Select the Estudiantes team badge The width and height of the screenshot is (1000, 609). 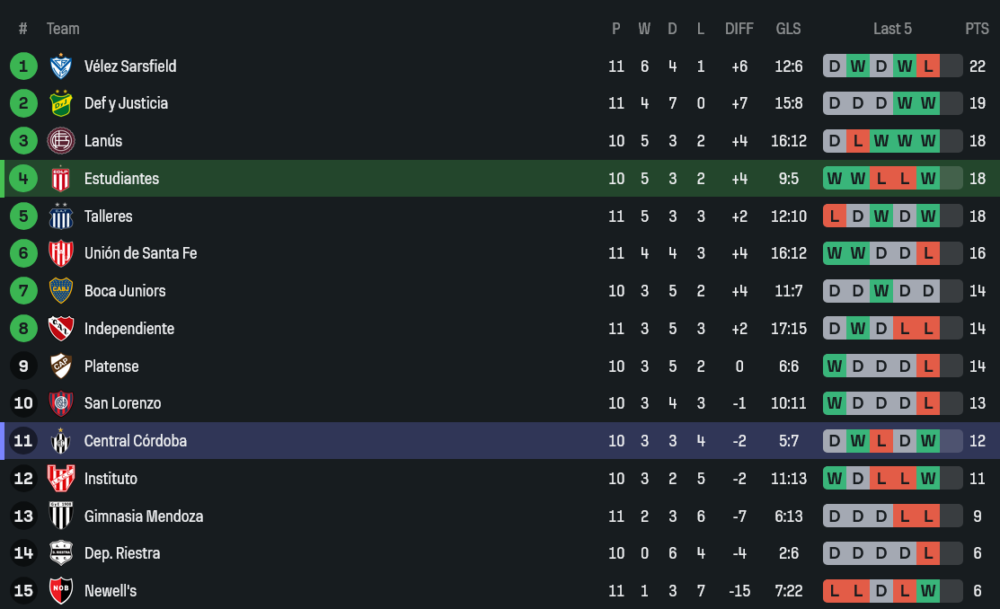pos(61,179)
